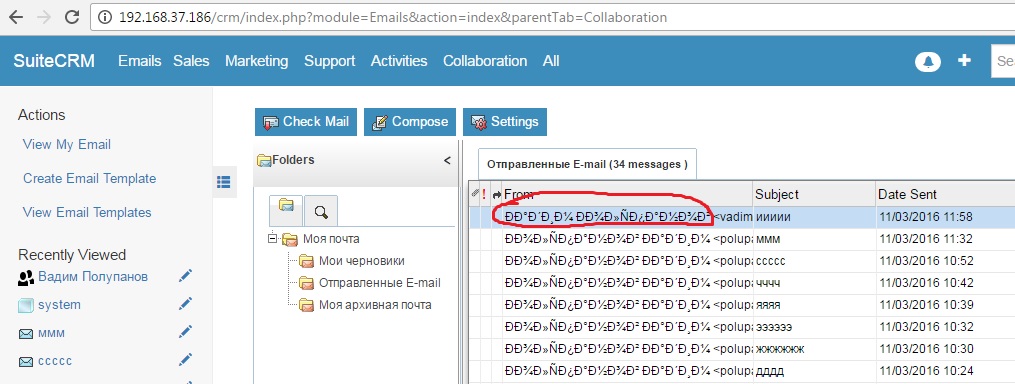Collapse the Folders panel chevron
The image size is (1015, 384).
447,161
